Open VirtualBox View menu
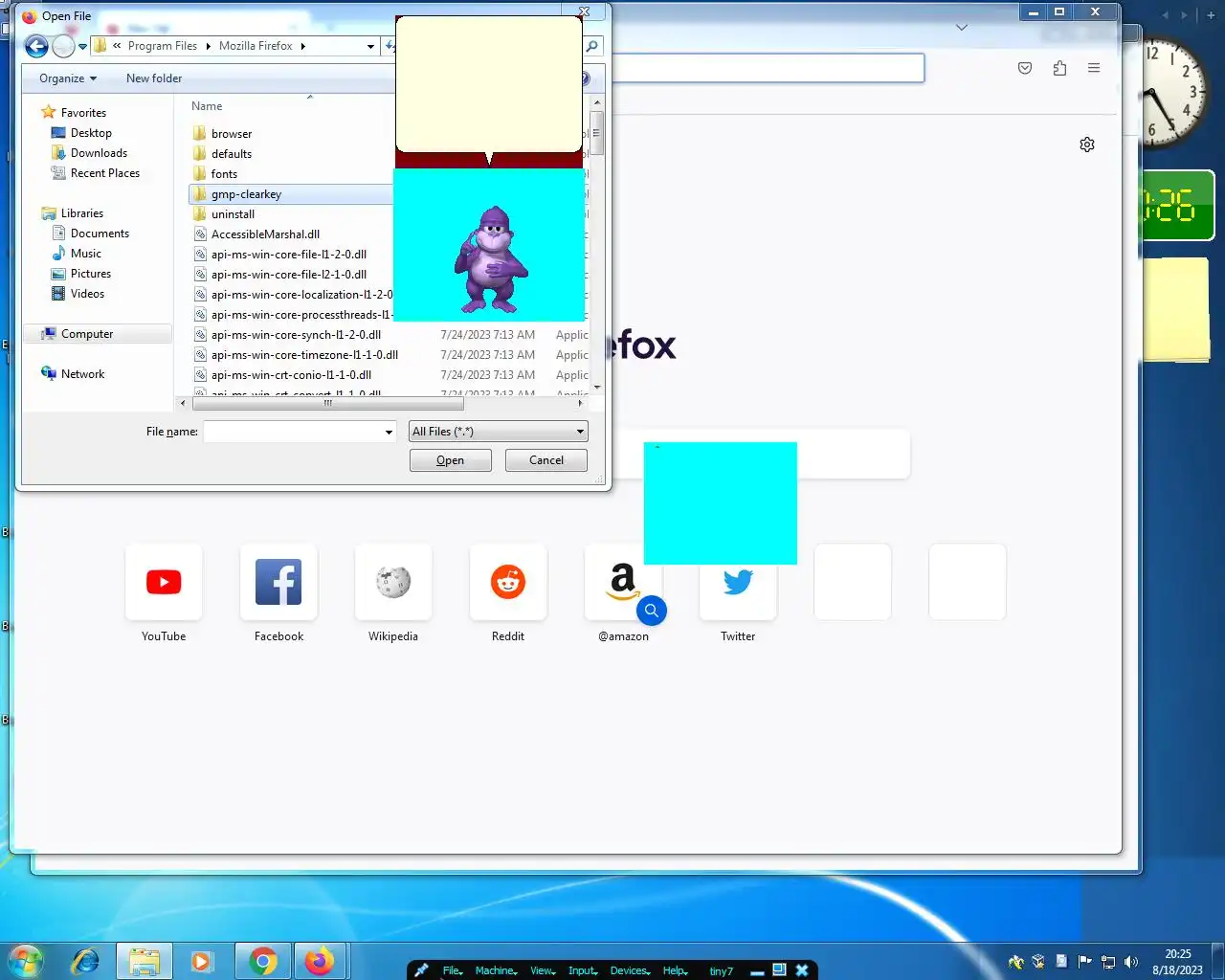 [x=543, y=970]
